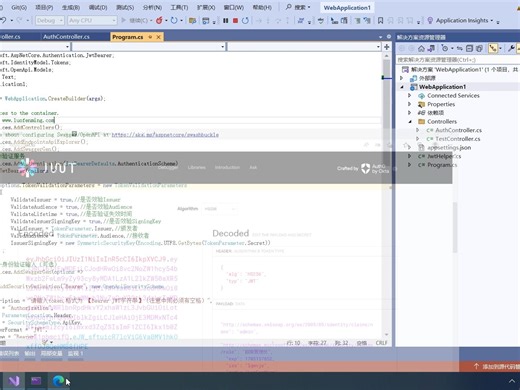Click the 搜索 box in title bar

point(299,7)
